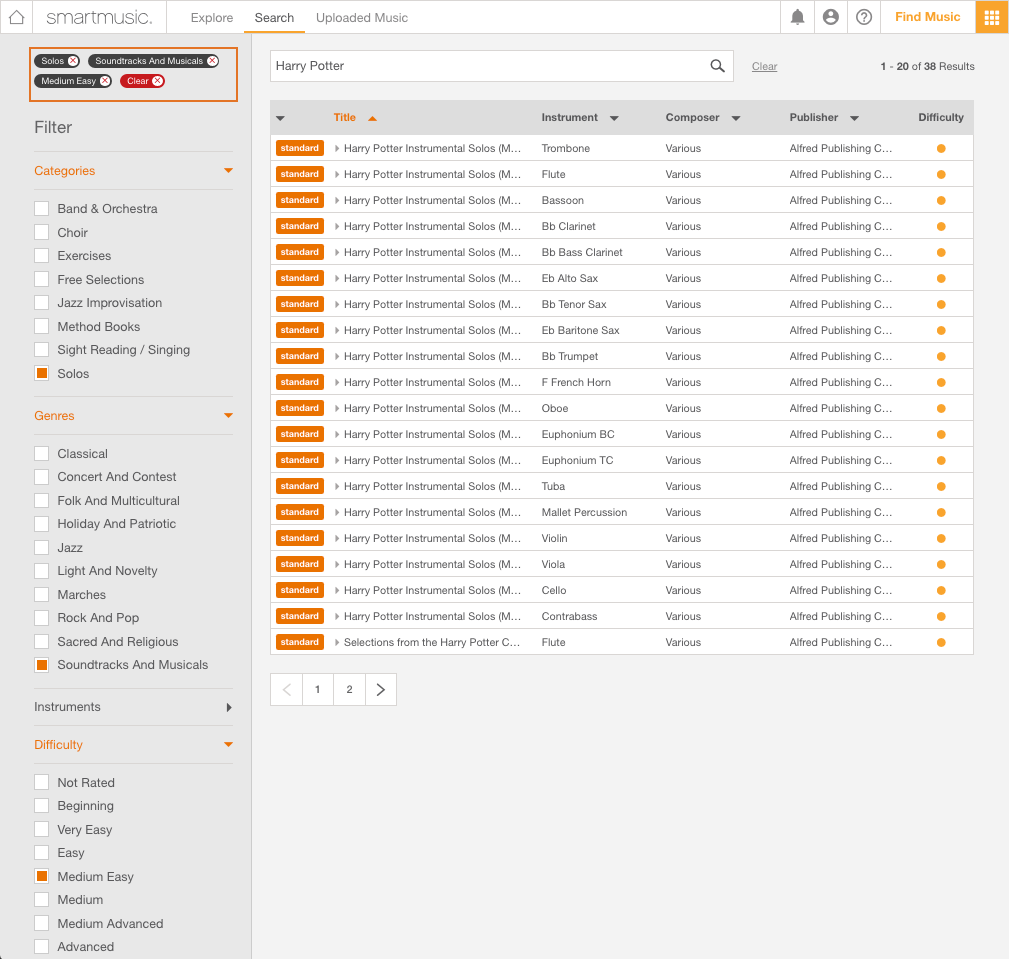Click the Find Music button
Image resolution: width=1009 pixels, height=959 pixels.
[x=927, y=17]
